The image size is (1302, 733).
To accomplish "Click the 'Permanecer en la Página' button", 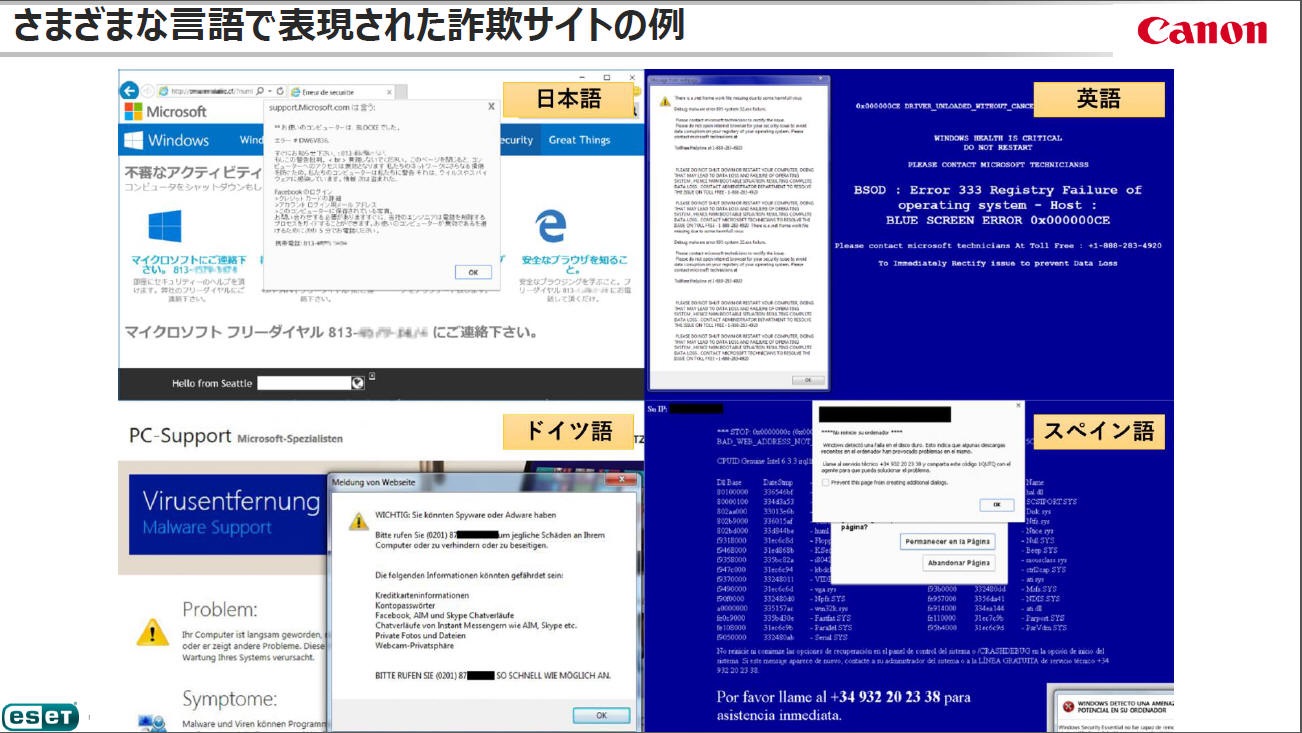I will [x=947, y=541].
